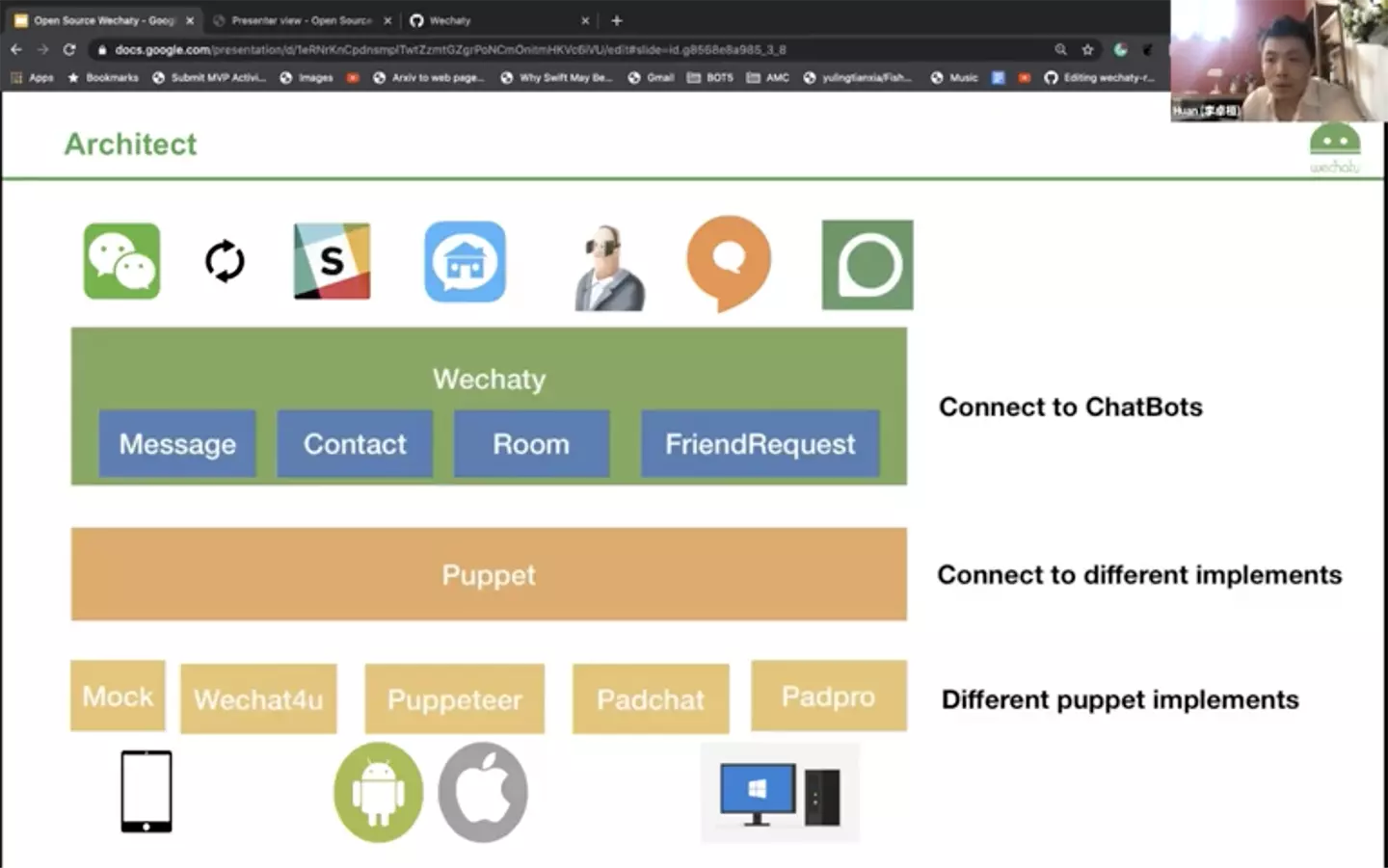Close the Wechaty GitHub tab
Viewport: 1388px width, 868px height.
(x=585, y=20)
